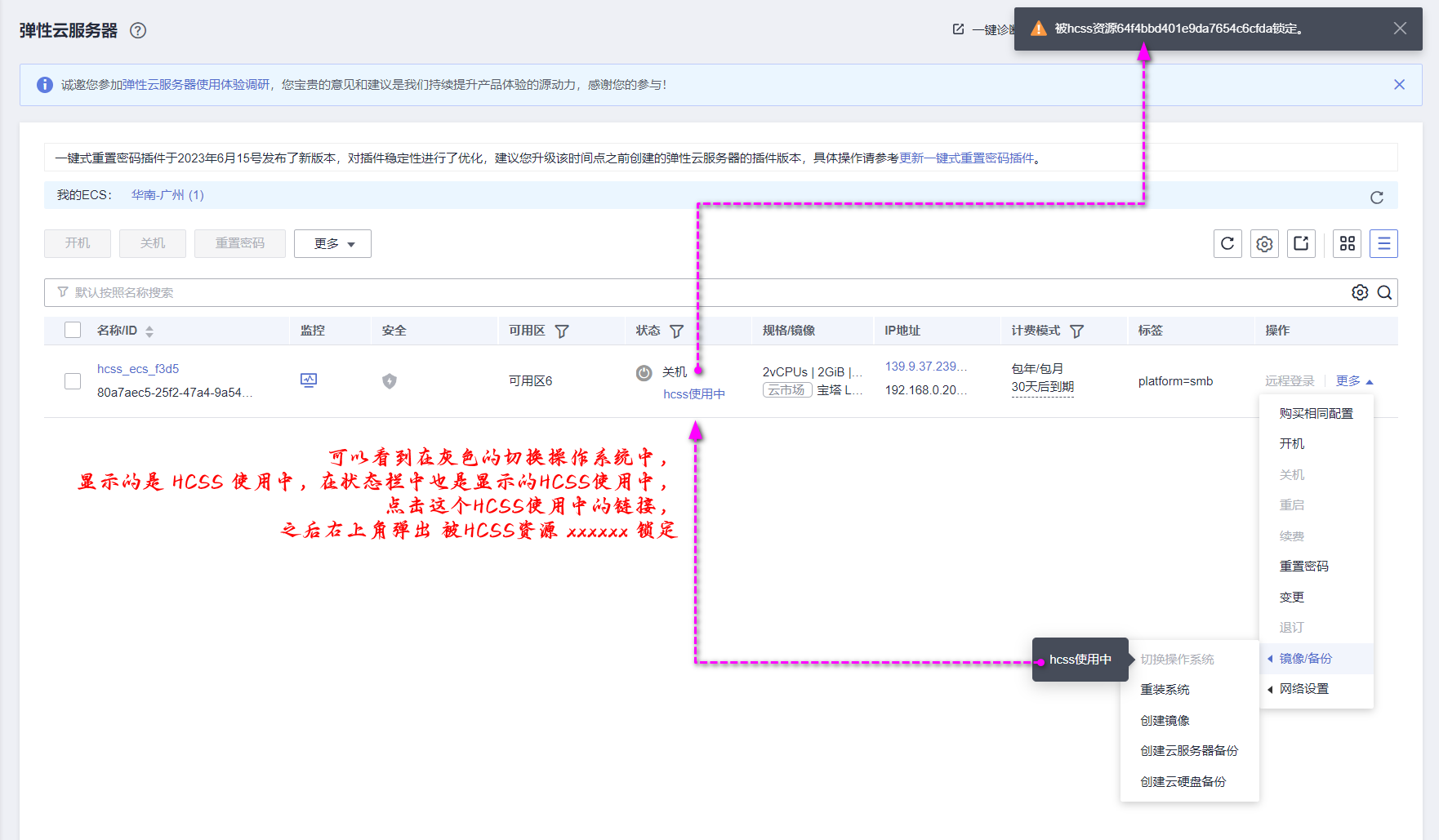Click the 远程登录 link
The image size is (1439, 840).
pos(1290,381)
